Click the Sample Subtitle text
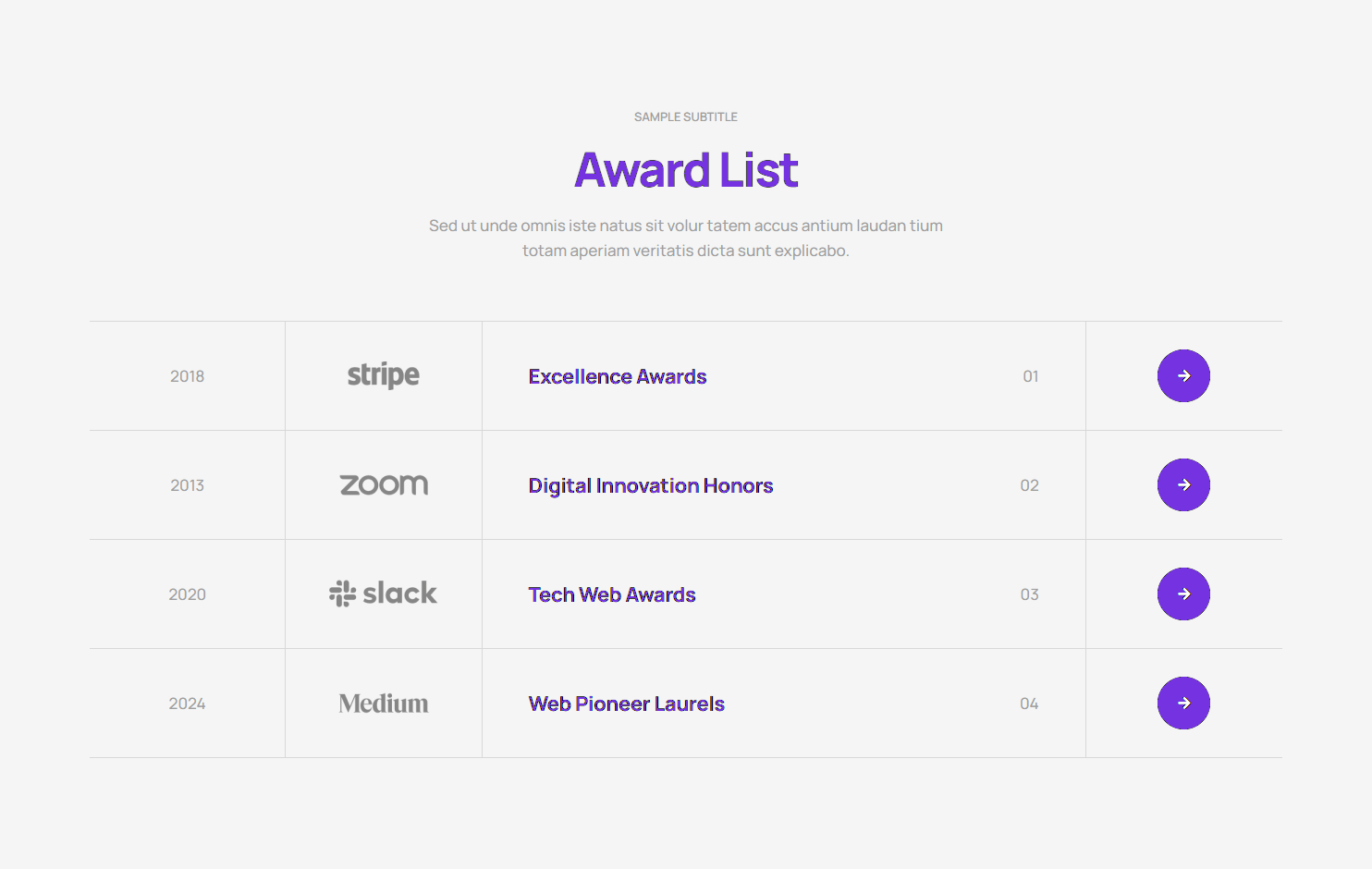The width and height of the screenshot is (1372, 869). click(x=686, y=117)
